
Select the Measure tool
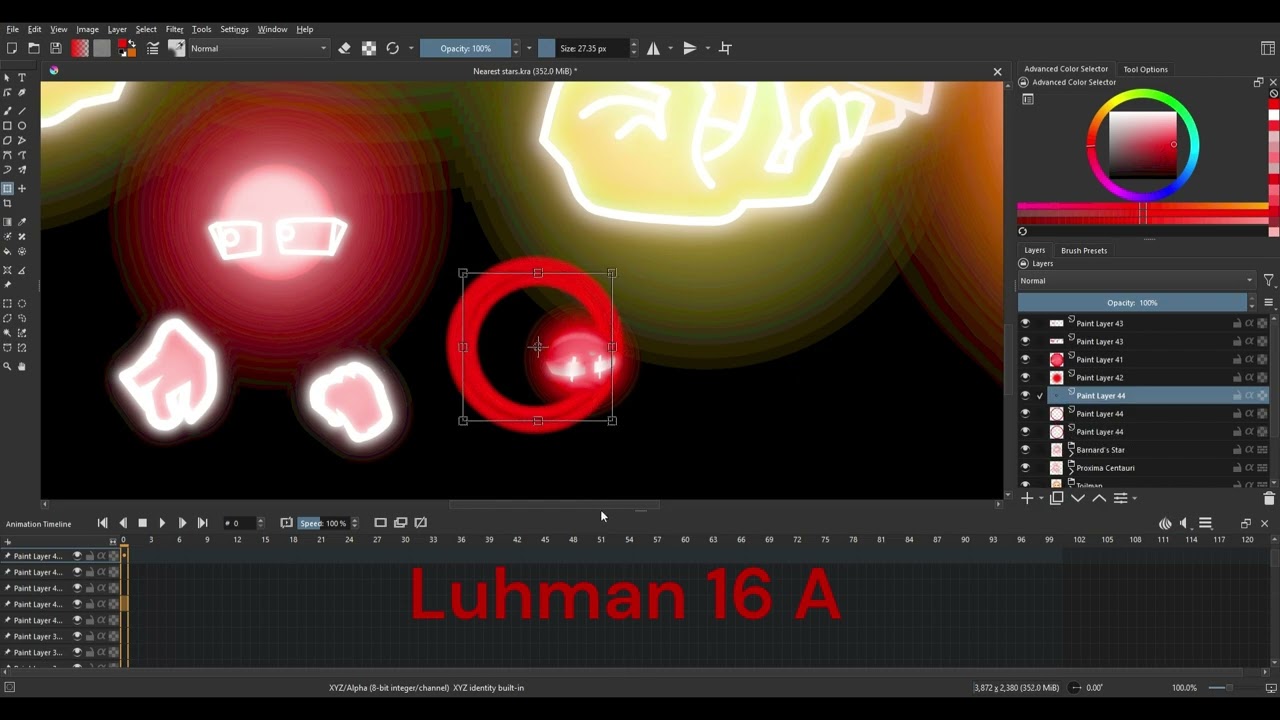[22, 270]
